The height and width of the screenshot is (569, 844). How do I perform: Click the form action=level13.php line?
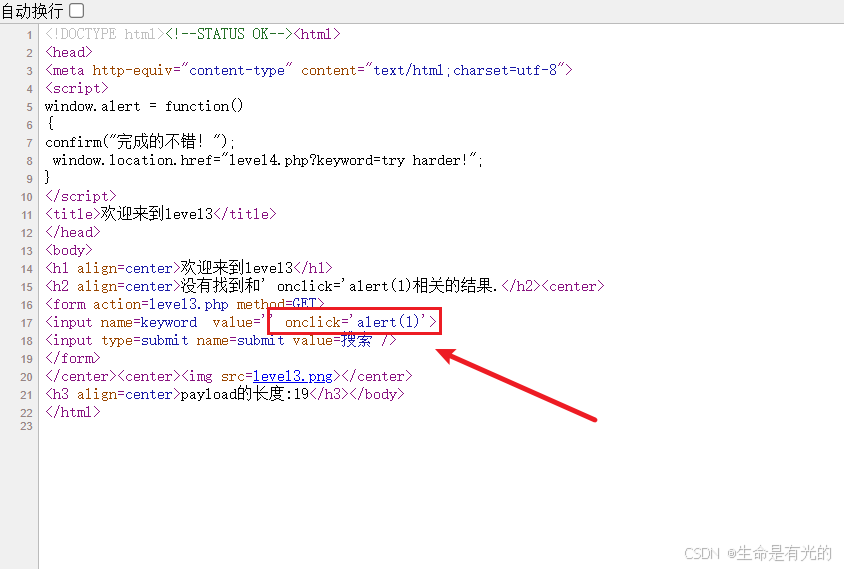pyautogui.click(x=185, y=304)
